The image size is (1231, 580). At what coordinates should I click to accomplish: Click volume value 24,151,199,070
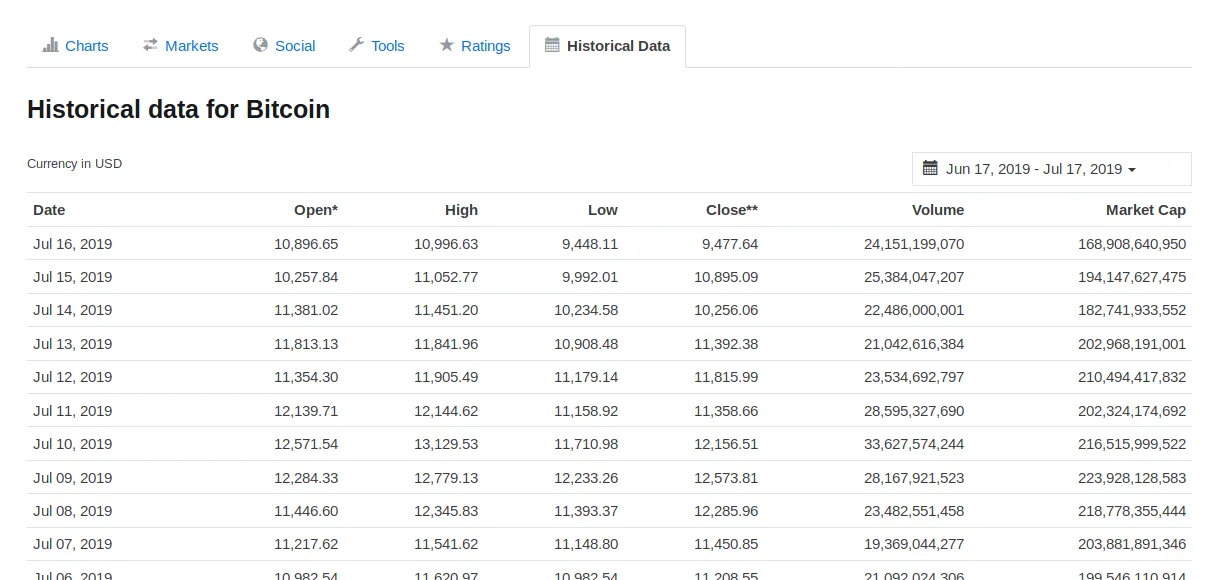coord(914,243)
